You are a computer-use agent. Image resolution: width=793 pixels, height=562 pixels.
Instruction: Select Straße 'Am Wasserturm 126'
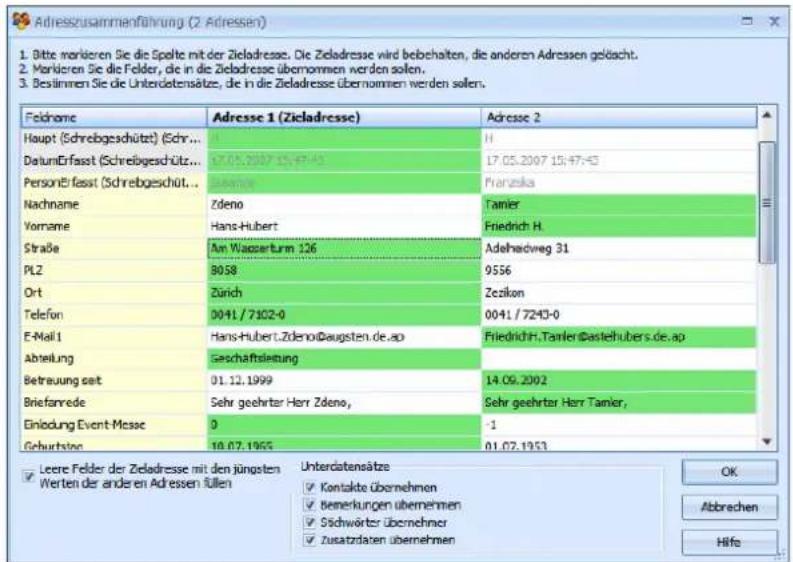pyautogui.click(x=344, y=248)
